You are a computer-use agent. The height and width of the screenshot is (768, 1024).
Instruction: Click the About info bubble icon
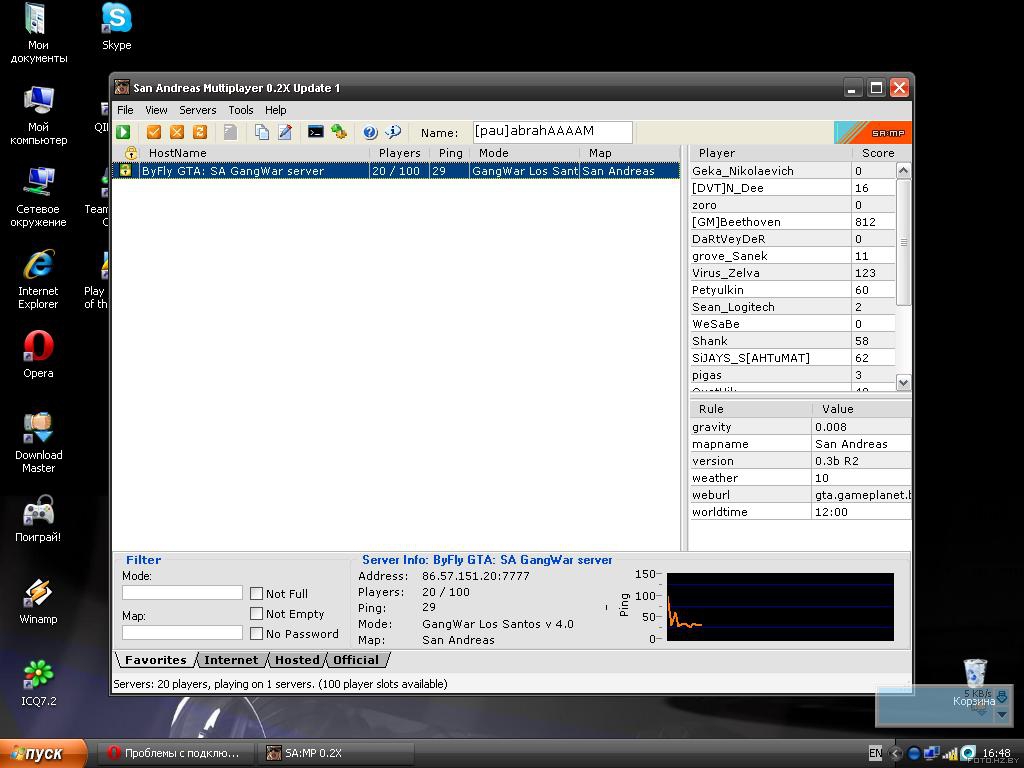pyautogui.click(x=393, y=133)
